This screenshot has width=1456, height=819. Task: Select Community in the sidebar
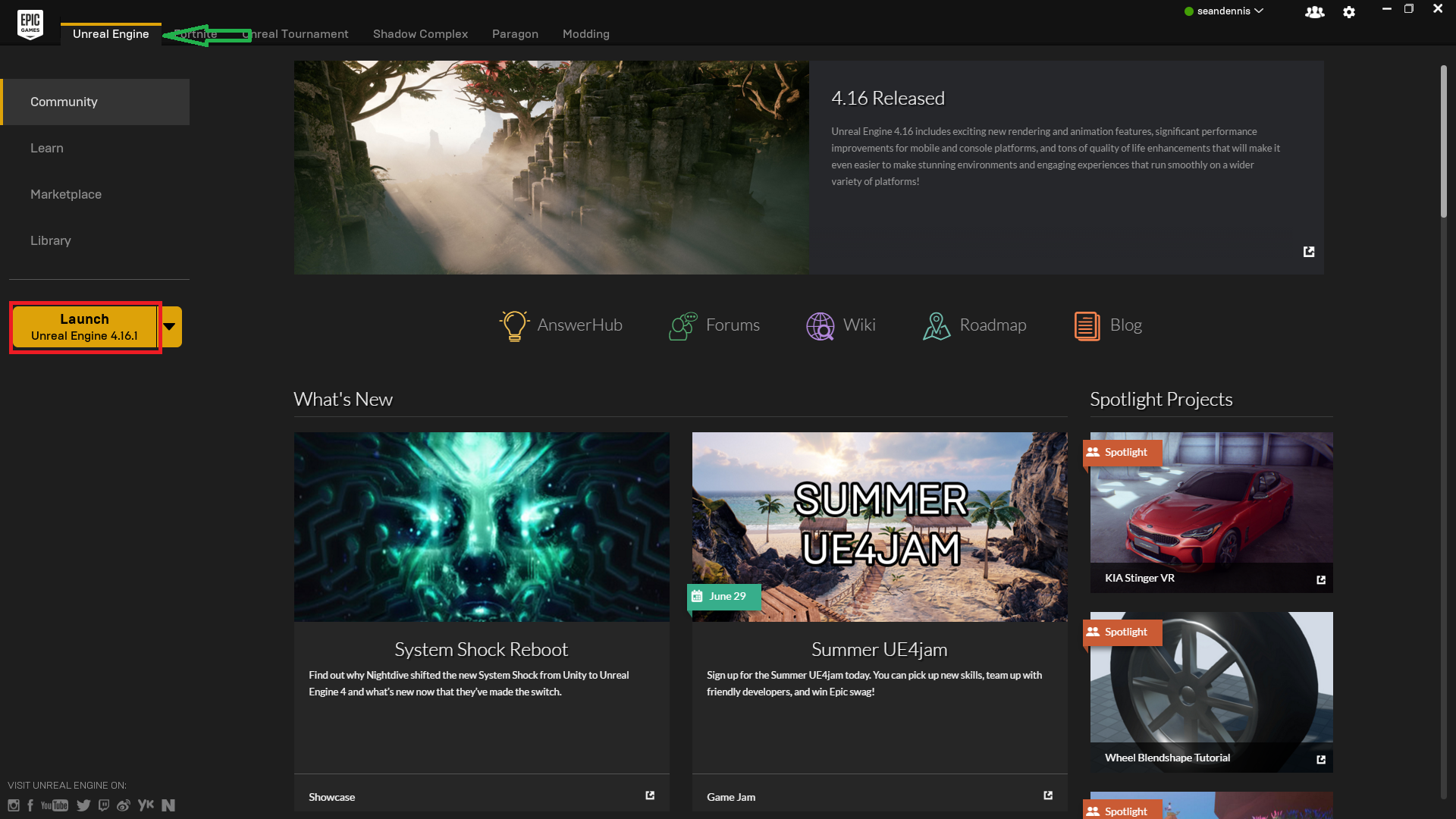pyautogui.click(x=95, y=102)
